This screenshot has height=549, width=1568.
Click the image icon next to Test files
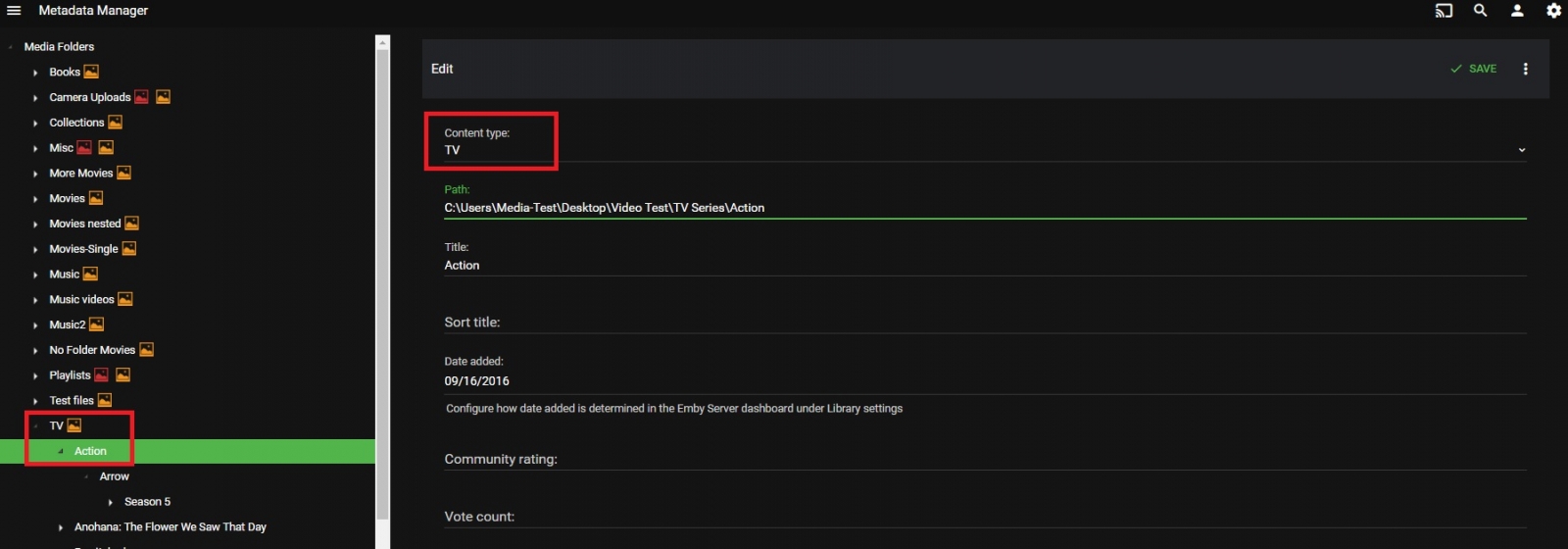click(105, 400)
